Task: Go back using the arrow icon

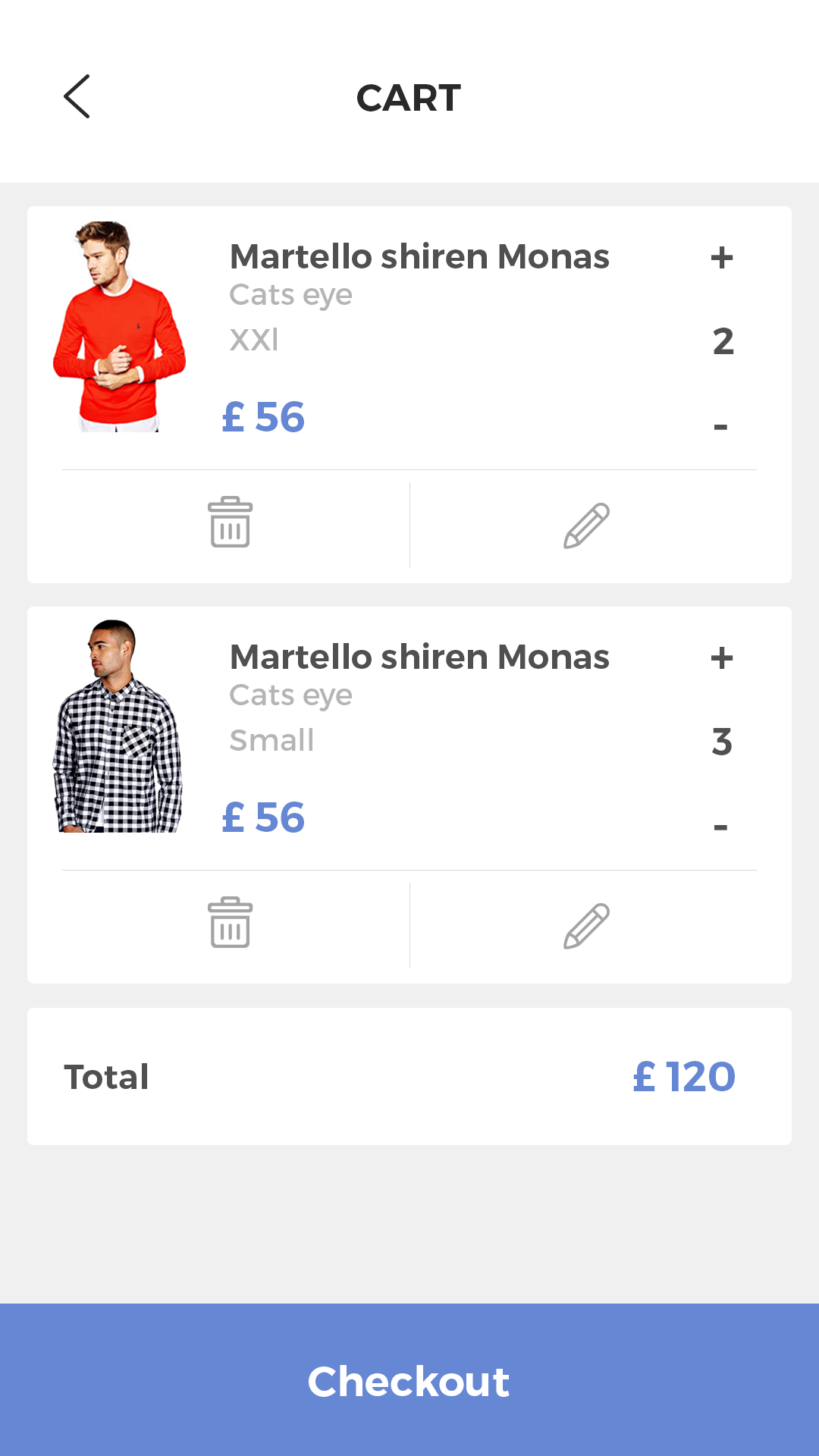Action: [77, 97]
